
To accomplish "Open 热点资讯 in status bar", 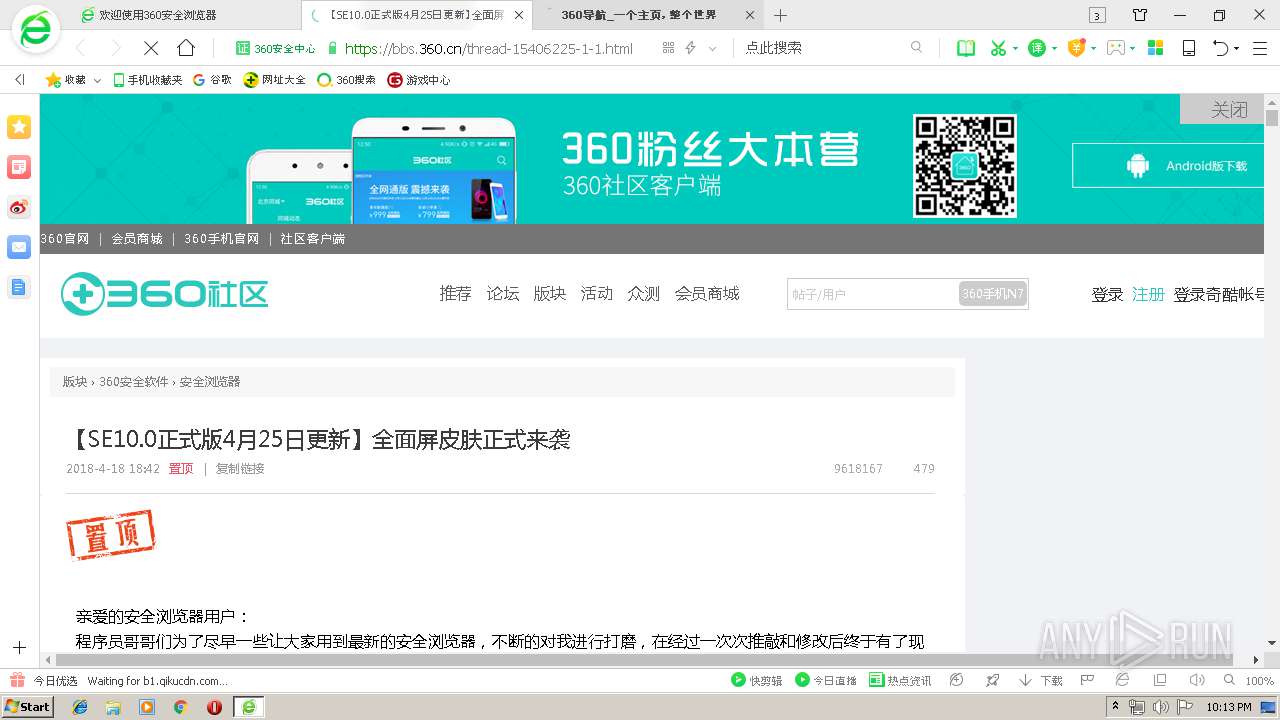I will (x=899, y=680).
